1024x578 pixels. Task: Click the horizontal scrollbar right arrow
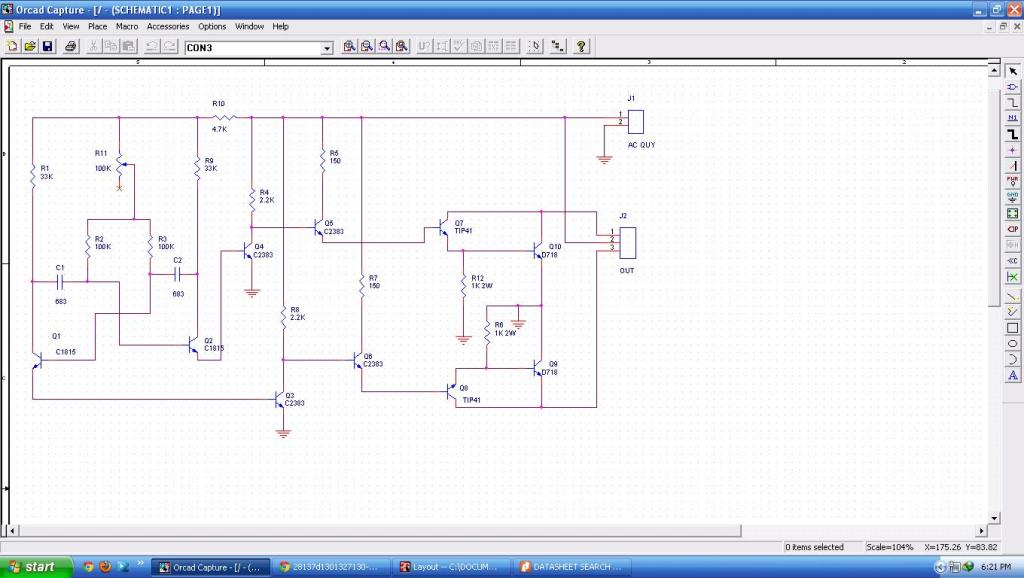tap(982, 530)
